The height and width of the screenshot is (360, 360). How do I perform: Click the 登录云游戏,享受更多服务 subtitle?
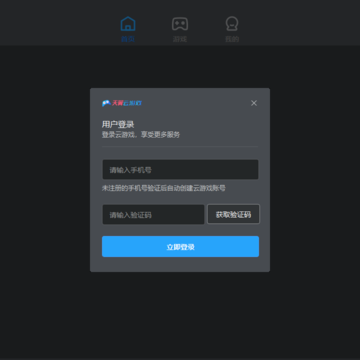click(141, 135)
